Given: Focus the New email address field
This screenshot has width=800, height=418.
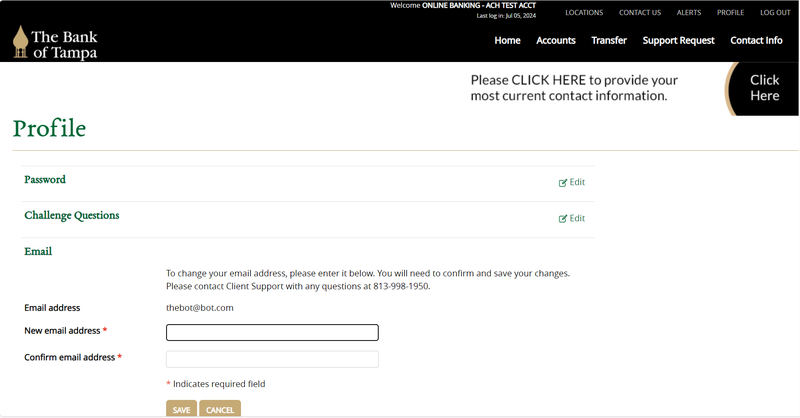Looking at the screenshot, I should [272, 333].
